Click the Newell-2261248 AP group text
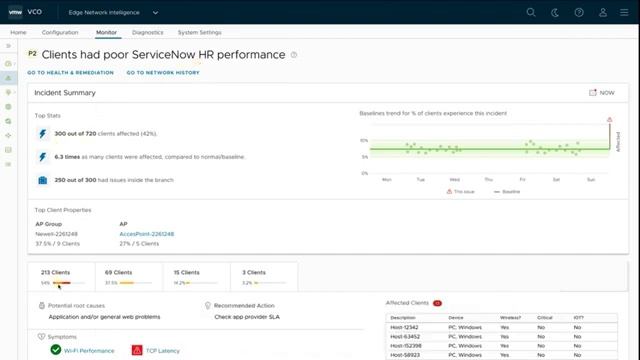This screenshot has width=640, height=360. pos(56,234)
